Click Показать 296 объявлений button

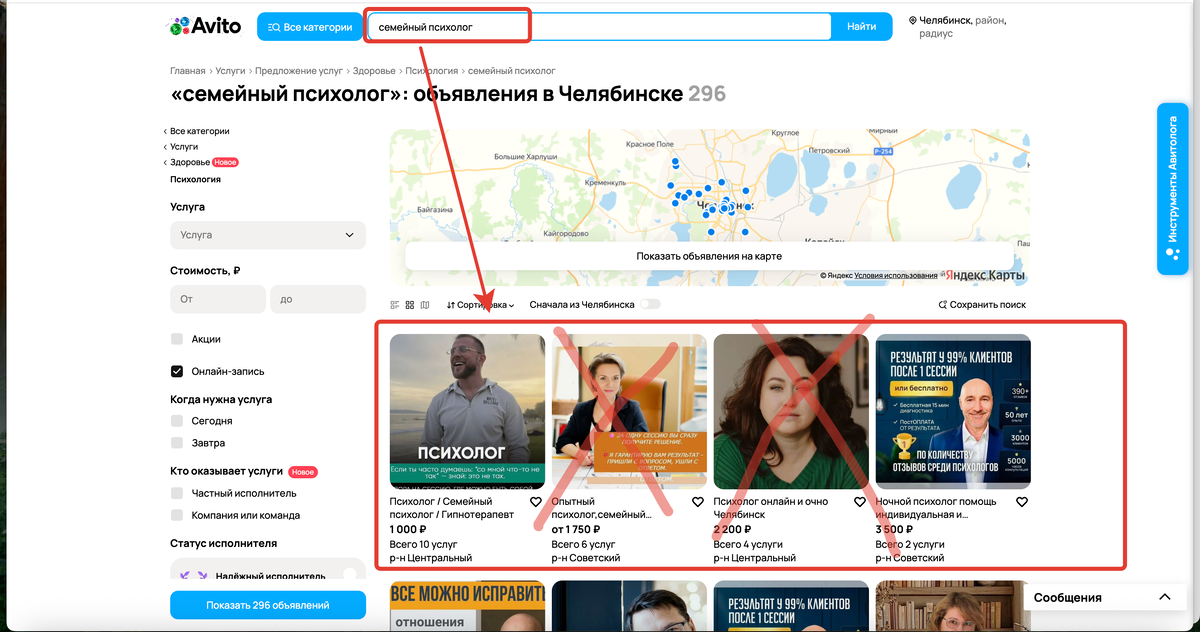[x=268, y=605]
